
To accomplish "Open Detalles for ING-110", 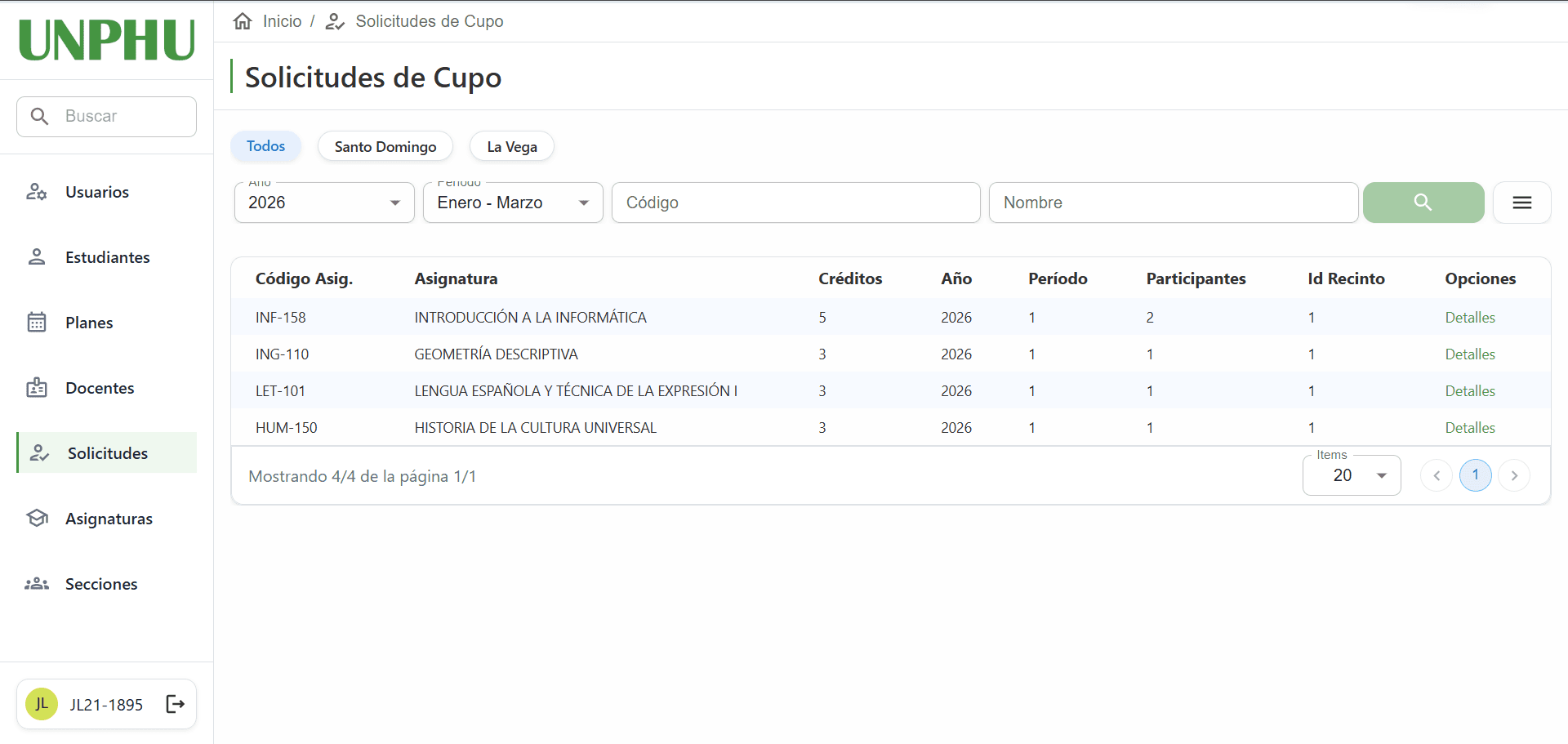I will [x=1470, y=354].
